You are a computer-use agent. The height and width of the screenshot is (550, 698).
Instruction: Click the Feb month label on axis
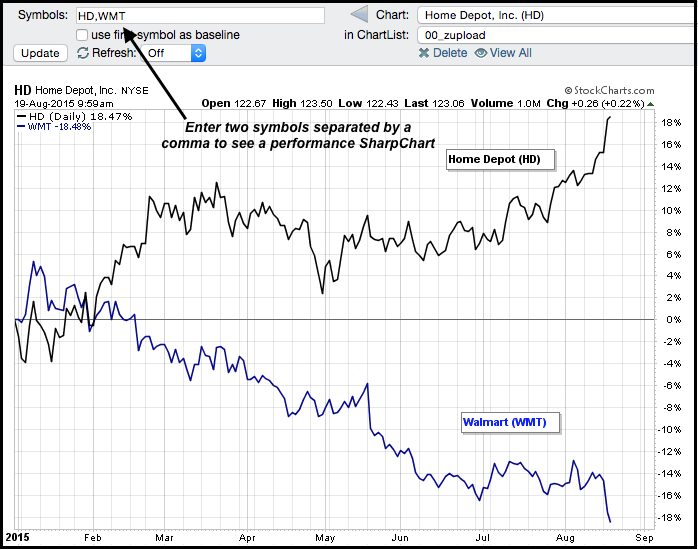tap(93, 538)
